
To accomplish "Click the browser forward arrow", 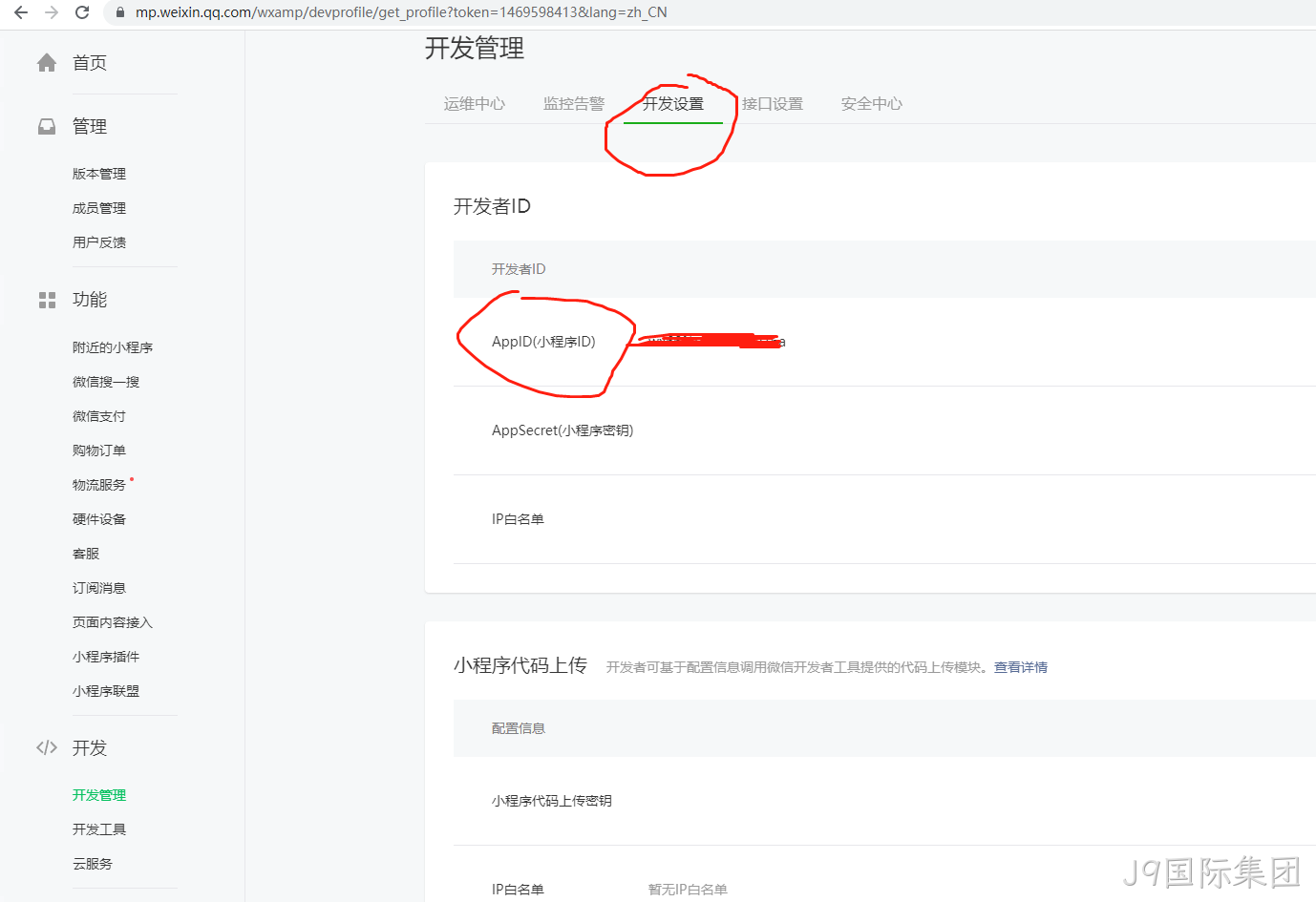I will point(52,12).
